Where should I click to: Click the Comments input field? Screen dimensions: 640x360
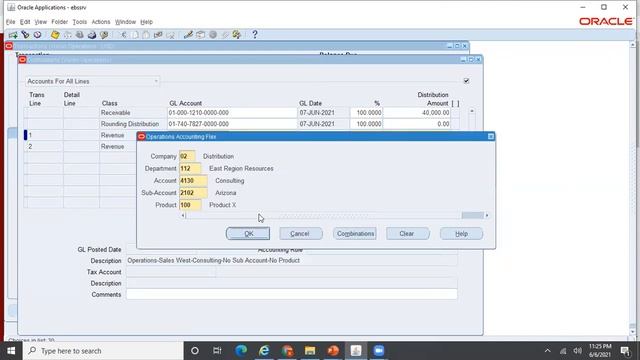pos(291,294)
